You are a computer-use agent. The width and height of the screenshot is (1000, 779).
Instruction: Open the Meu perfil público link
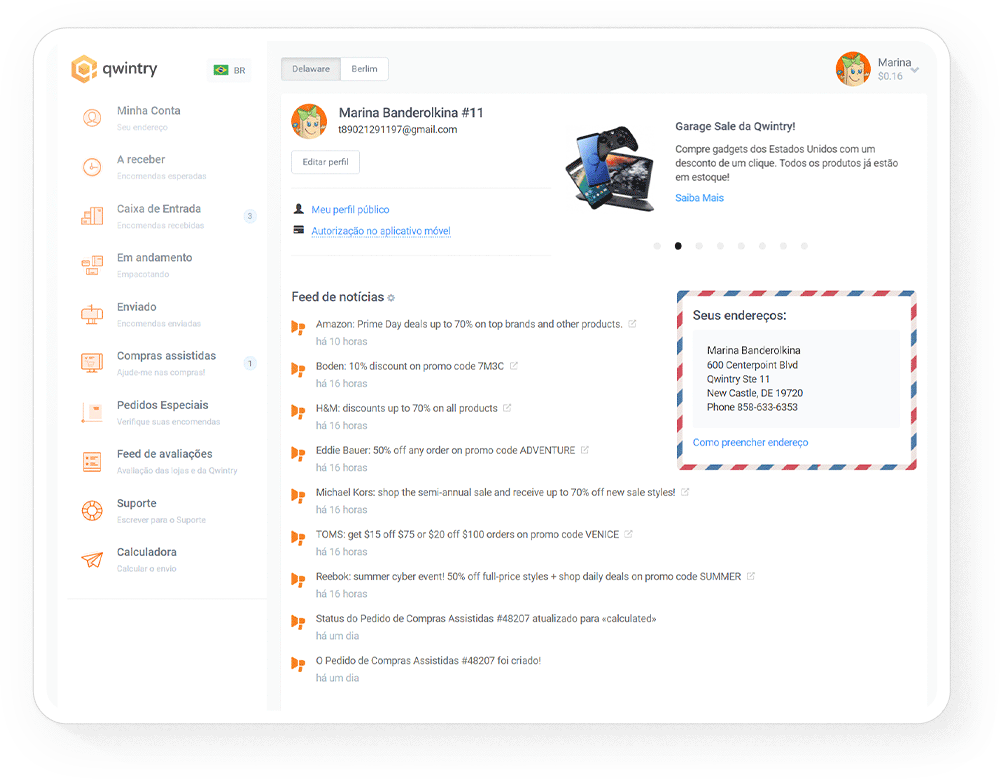tap(350, 210)
